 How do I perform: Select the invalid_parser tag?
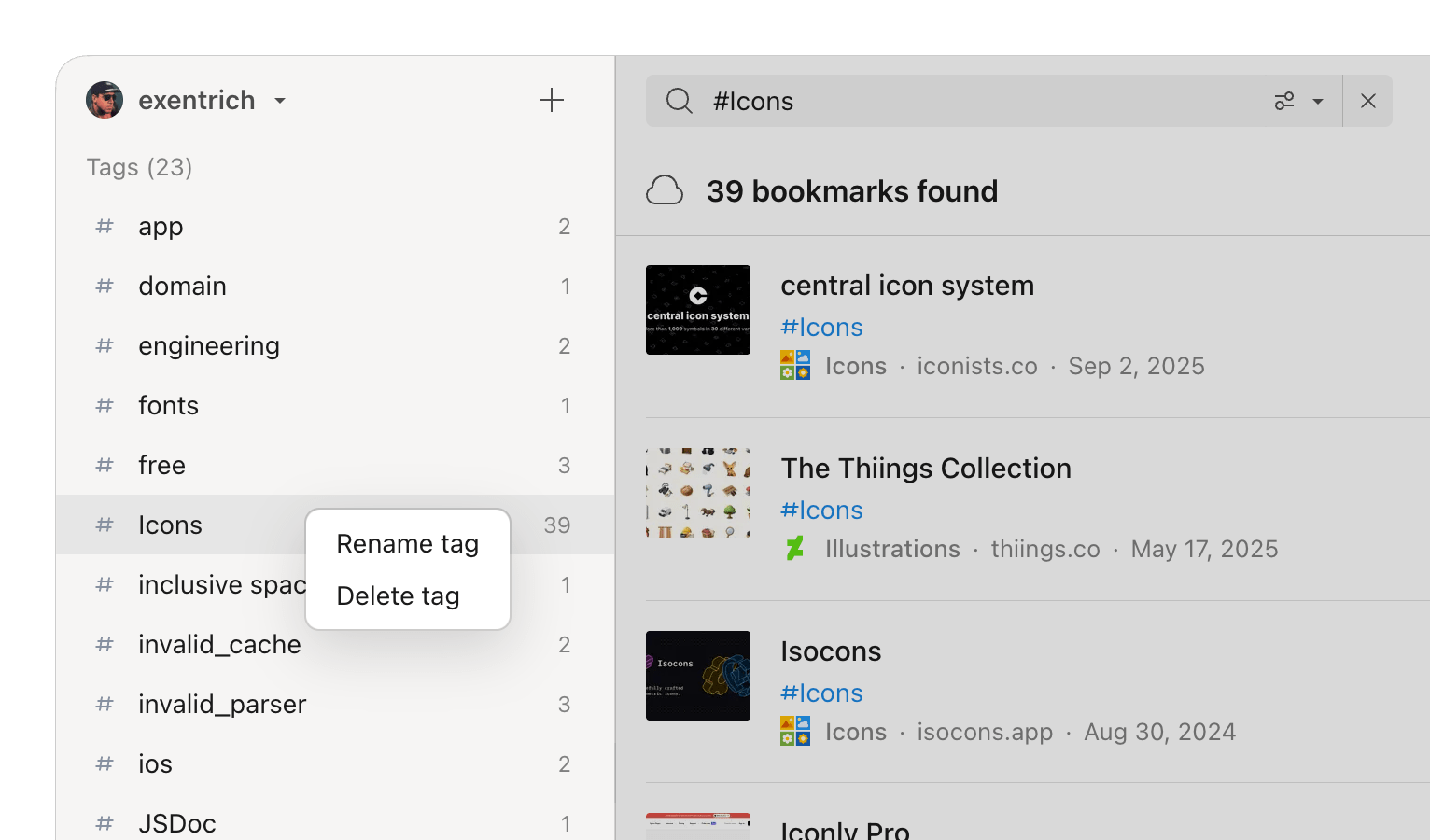click(x=335, y=705)
